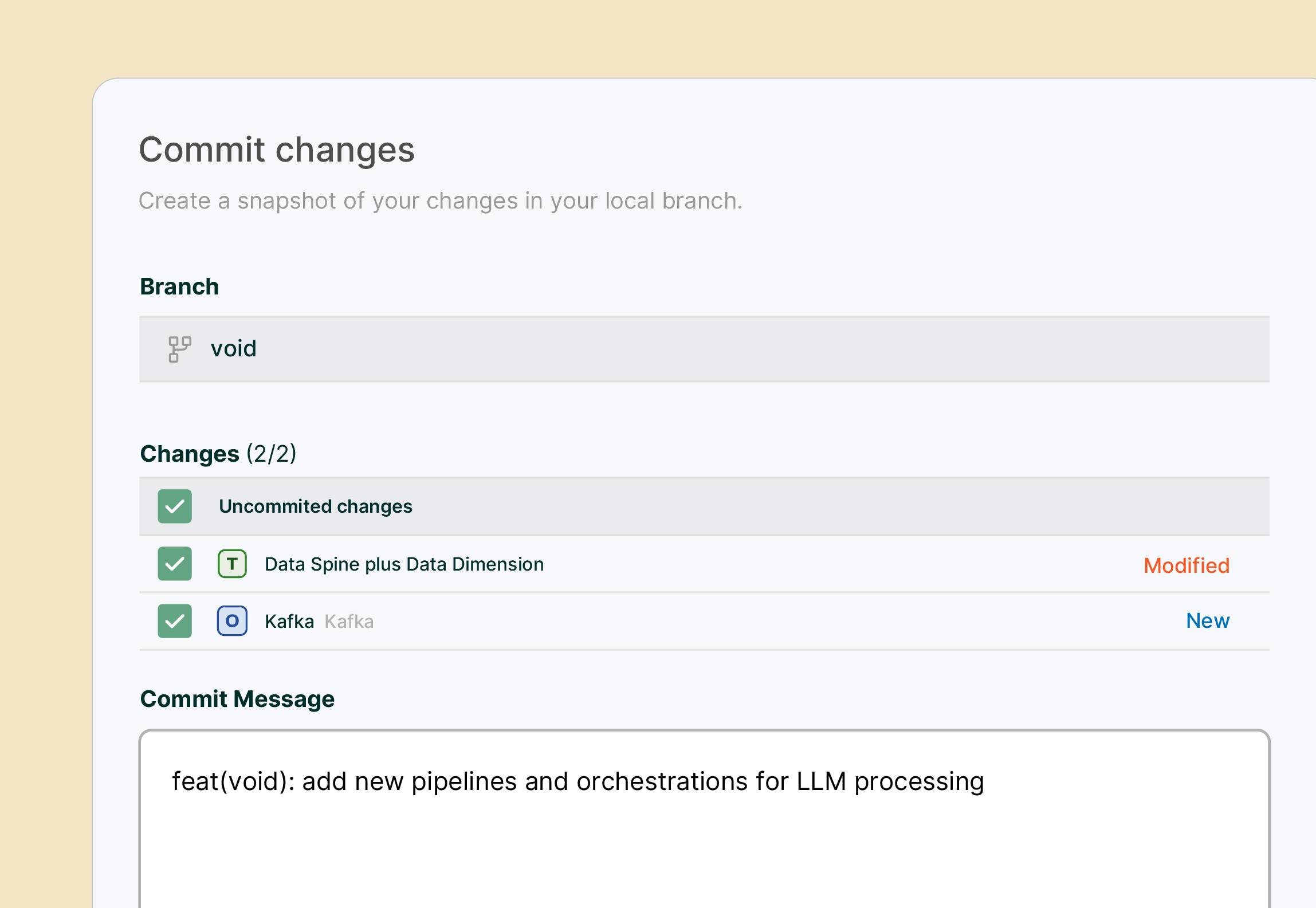
Task: Deselect the Kafka change checkbox
Action: click(174, 620)
